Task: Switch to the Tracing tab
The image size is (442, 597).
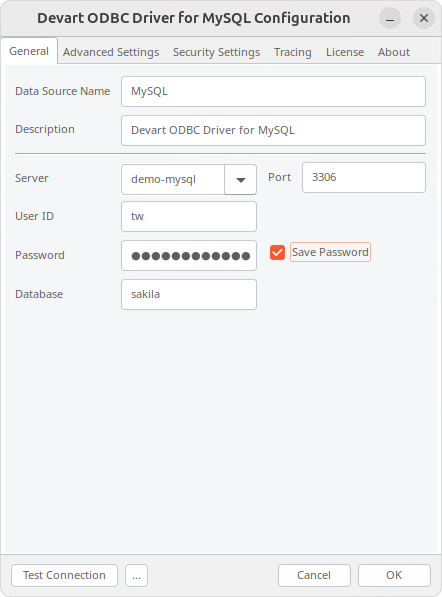Action: pyautogui.click(x=293, y=52)
